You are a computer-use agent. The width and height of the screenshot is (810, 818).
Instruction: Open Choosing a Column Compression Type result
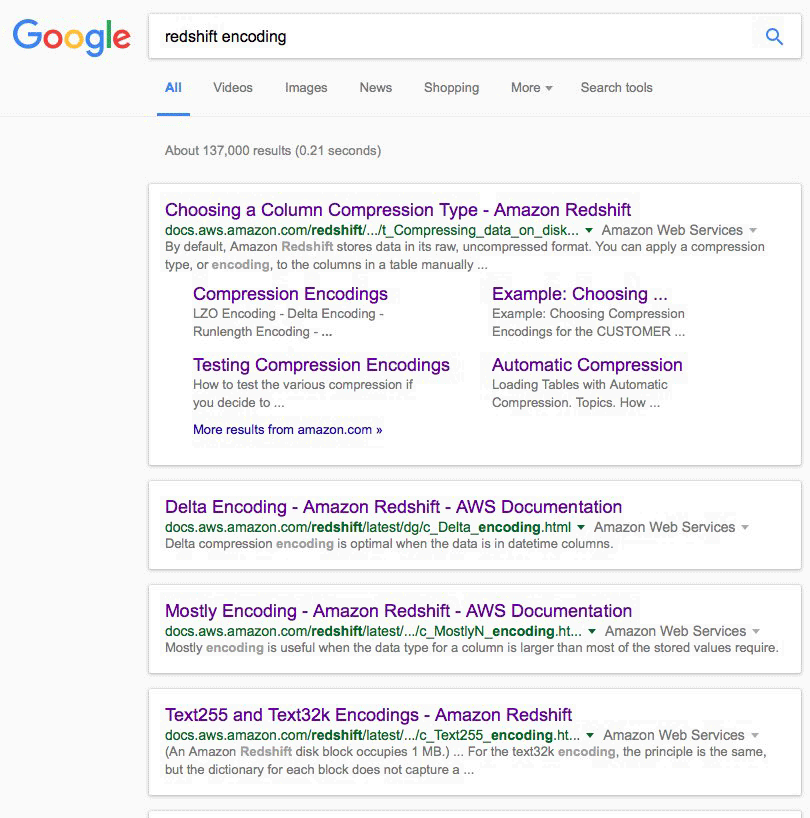(x=398, y=210)
